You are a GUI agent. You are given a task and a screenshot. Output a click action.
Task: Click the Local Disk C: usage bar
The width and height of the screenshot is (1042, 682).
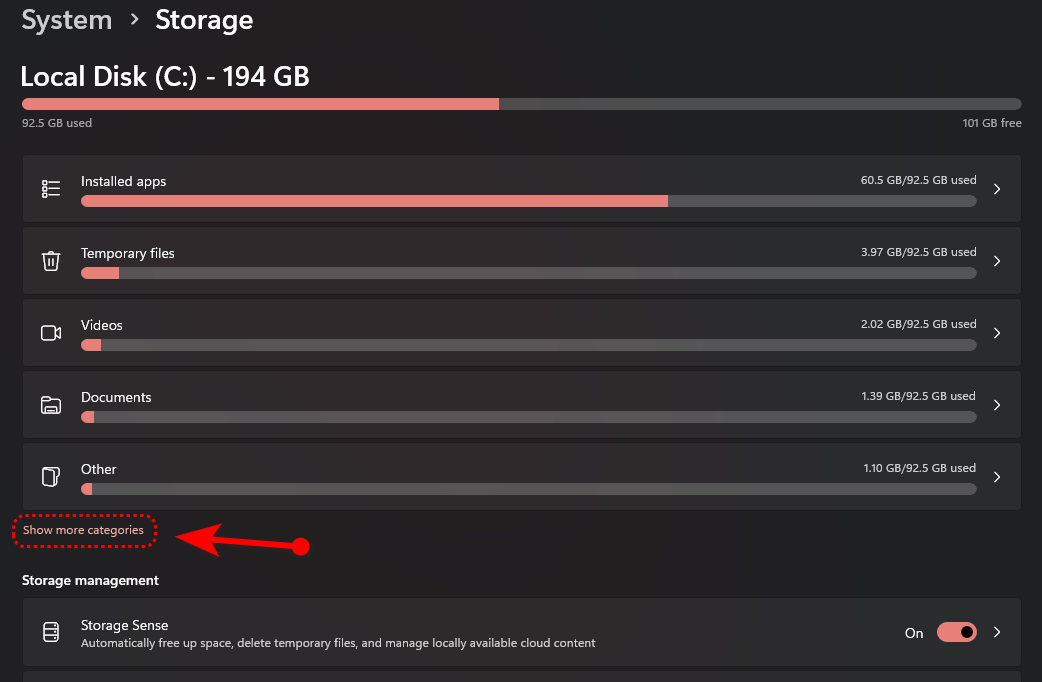521,104
